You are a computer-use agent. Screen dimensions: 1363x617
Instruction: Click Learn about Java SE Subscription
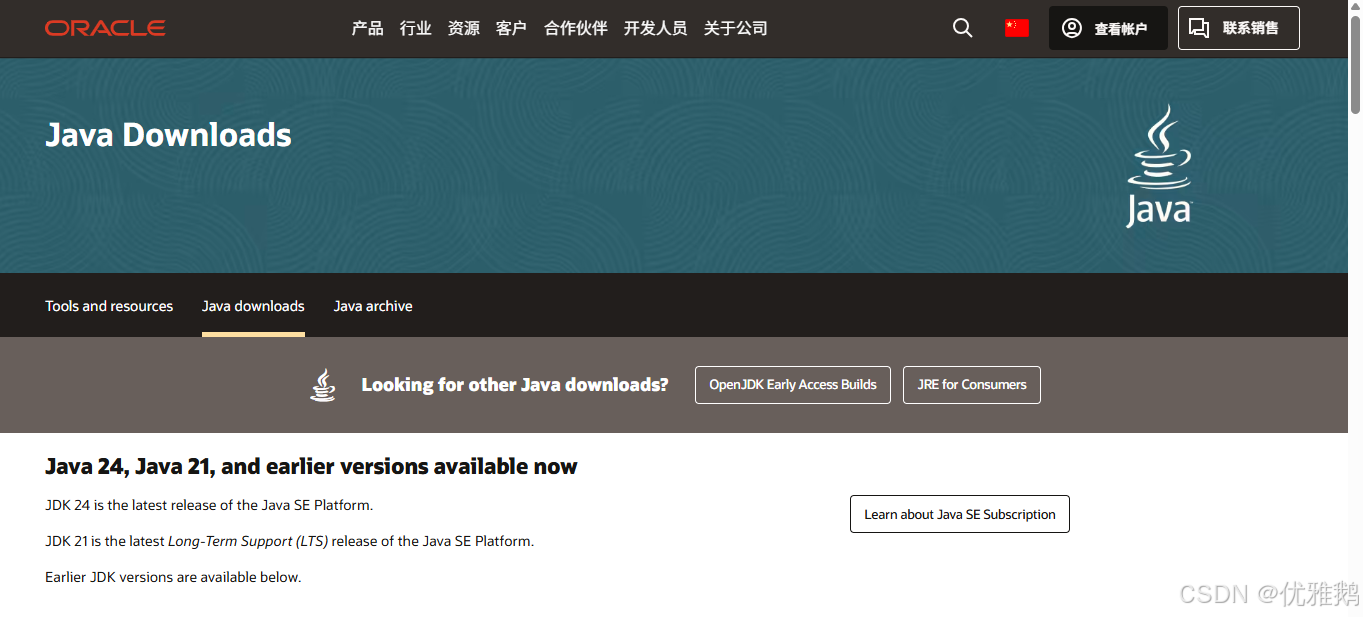click(960, 514)
